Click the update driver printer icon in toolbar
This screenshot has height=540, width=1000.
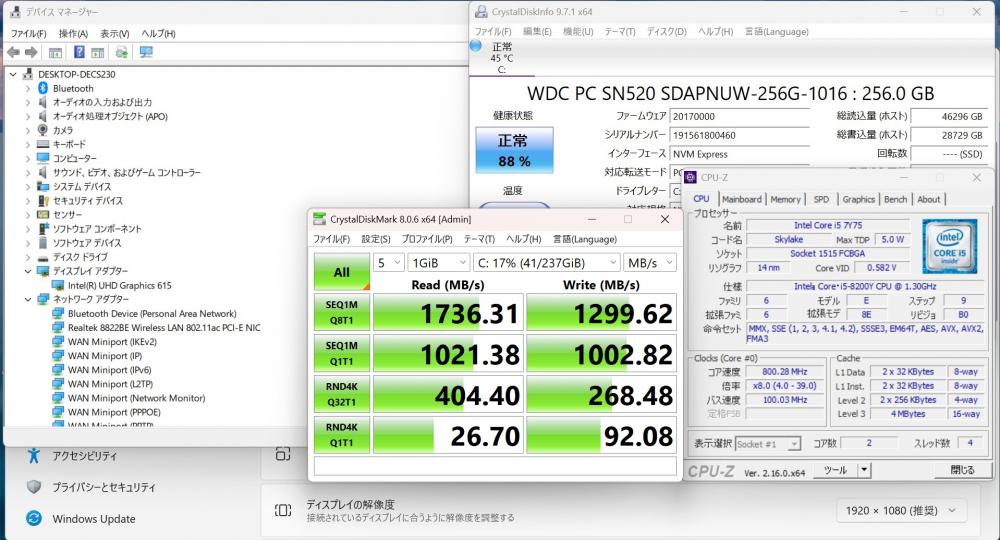point(122,52)
